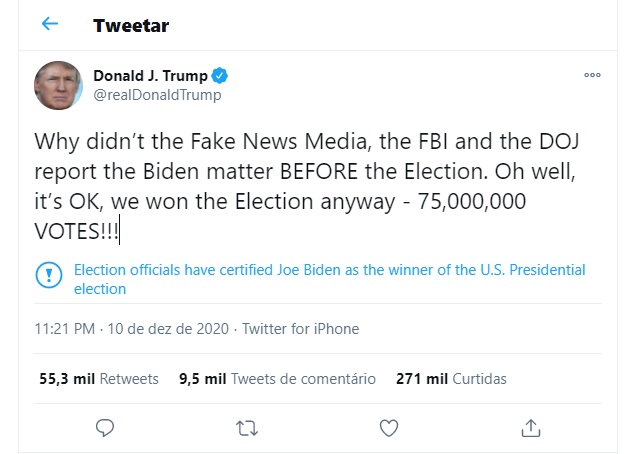Expand the three-dot more options menu
This screenshot has height=454, width=634.
[x=593, y=76]
